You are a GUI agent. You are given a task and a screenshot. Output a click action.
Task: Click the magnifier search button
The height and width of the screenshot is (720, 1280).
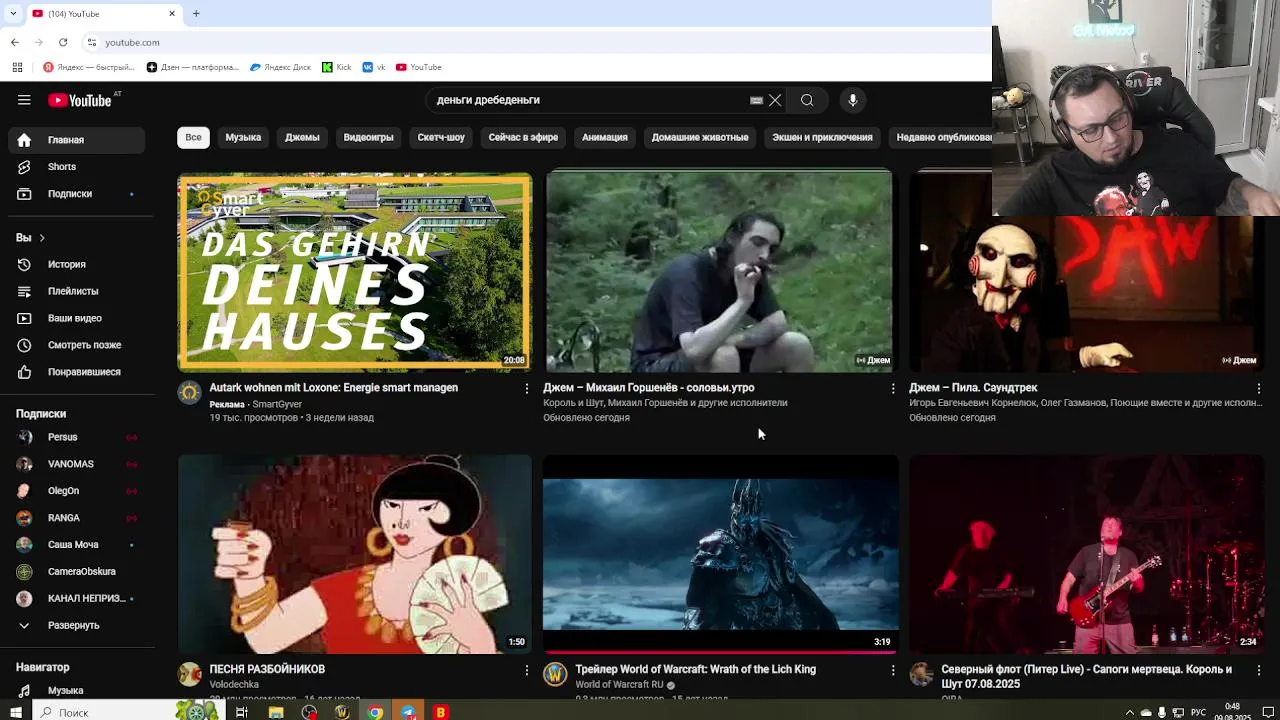[x=807, y=100]
